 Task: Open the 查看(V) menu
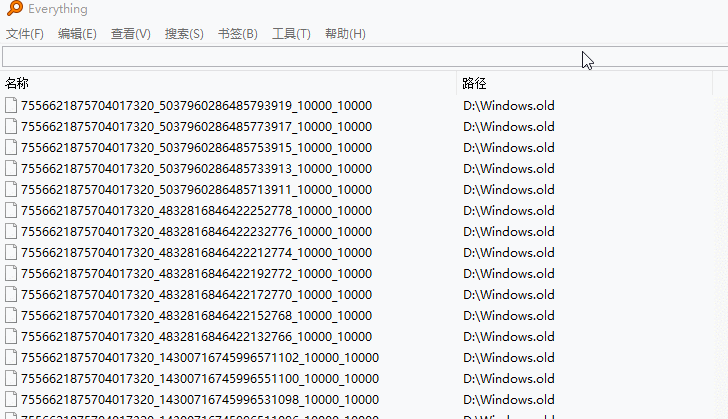point(130,34)
